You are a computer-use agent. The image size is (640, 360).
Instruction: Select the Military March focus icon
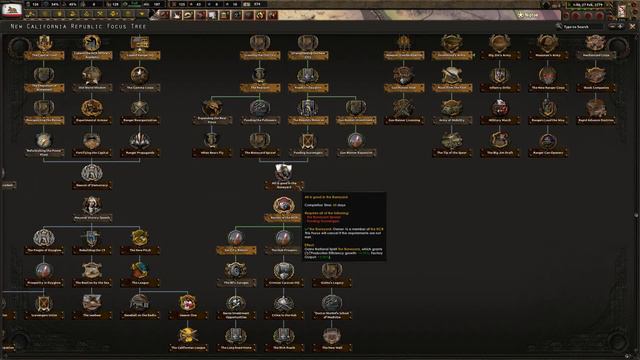(x=500, y=108)
